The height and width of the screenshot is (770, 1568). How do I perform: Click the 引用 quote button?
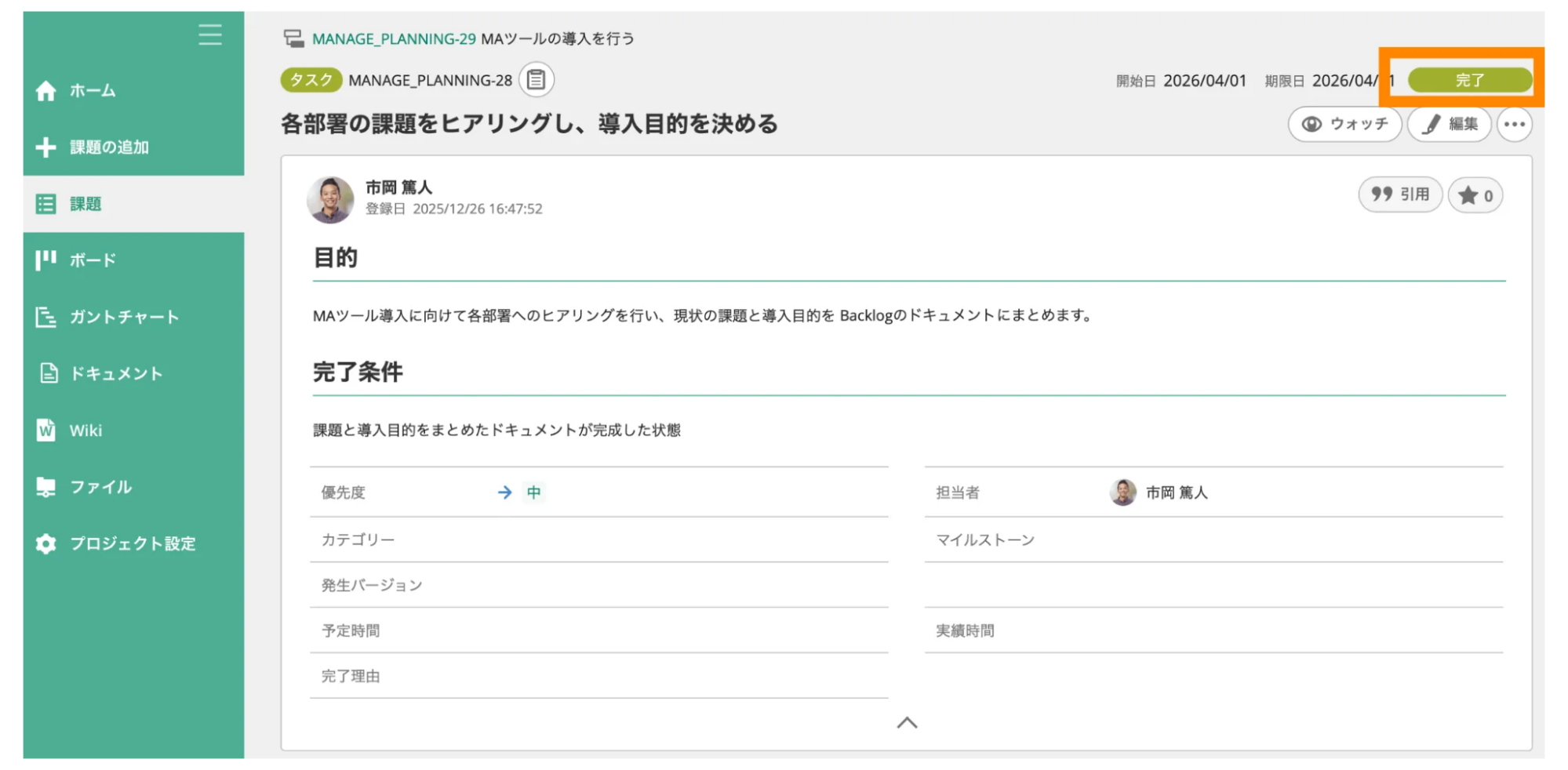coord(1400,194)
